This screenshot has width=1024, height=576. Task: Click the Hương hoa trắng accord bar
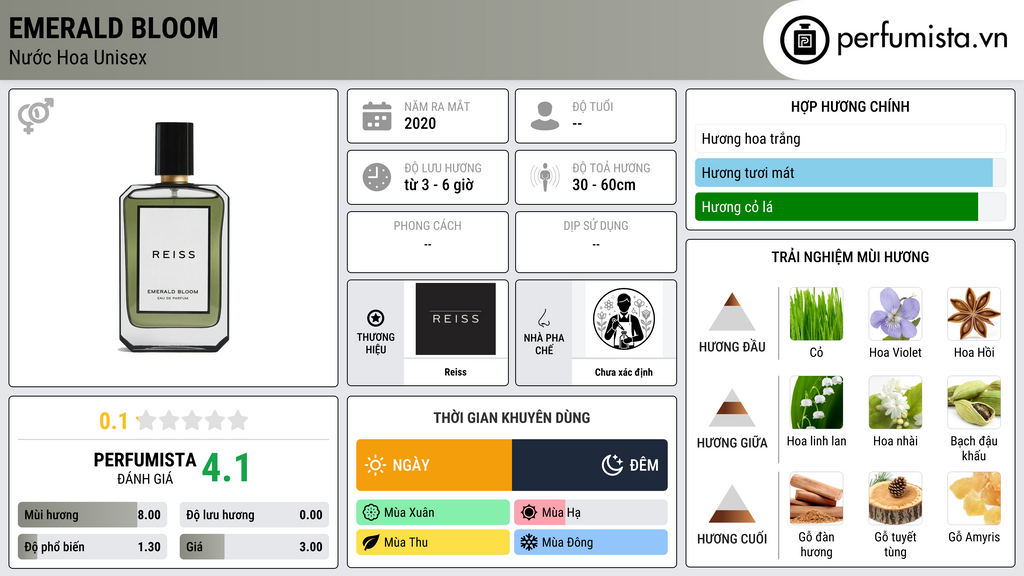(x=850, y=138)
